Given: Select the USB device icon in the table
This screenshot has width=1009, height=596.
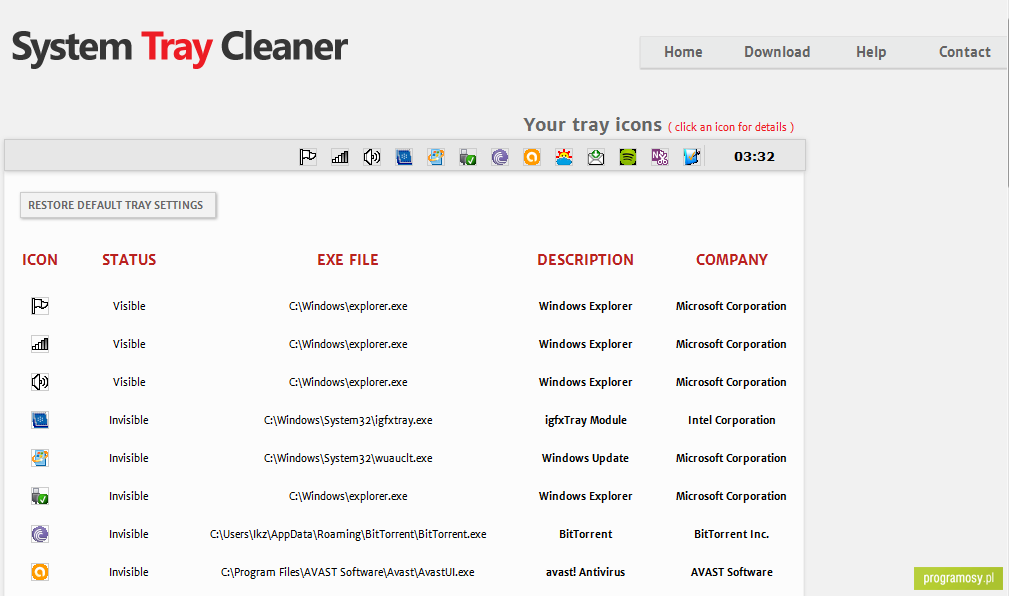Looking at the screenshot, I should click(40, 496).
